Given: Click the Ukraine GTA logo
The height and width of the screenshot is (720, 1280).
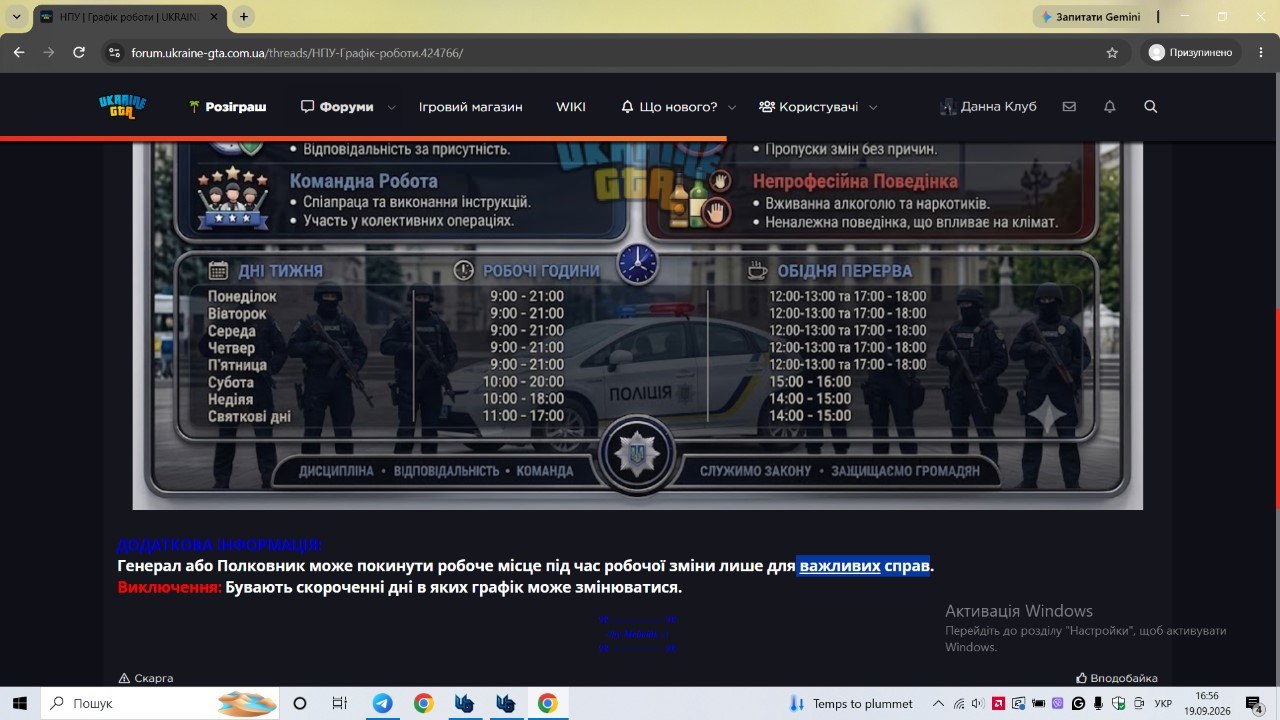Looking at the screenshot, I should point(123,106).
